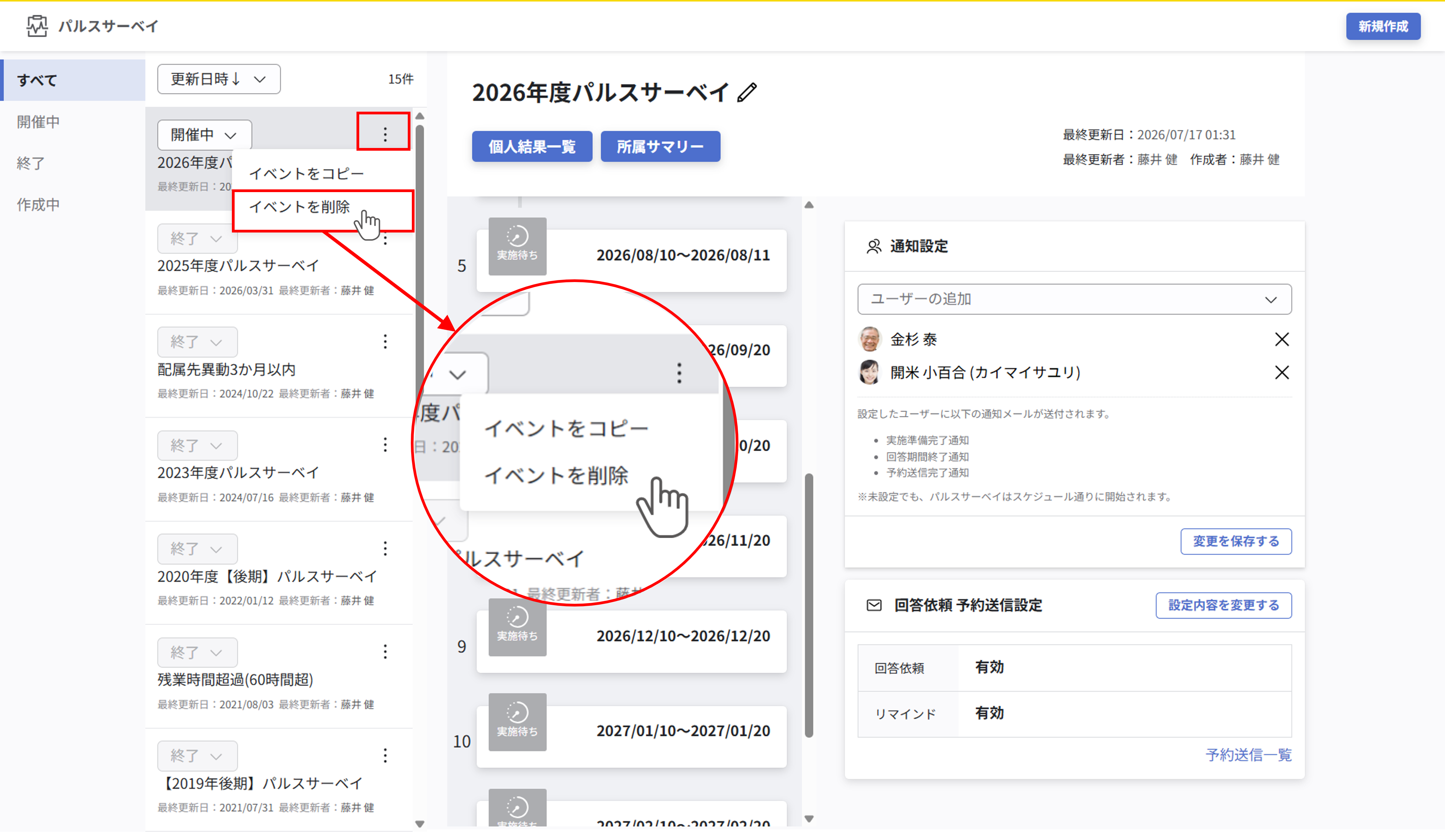Select the すべて filter tab
Image resolution: width=1445 pixels, height=840 pixels.
tap(73, 80)
